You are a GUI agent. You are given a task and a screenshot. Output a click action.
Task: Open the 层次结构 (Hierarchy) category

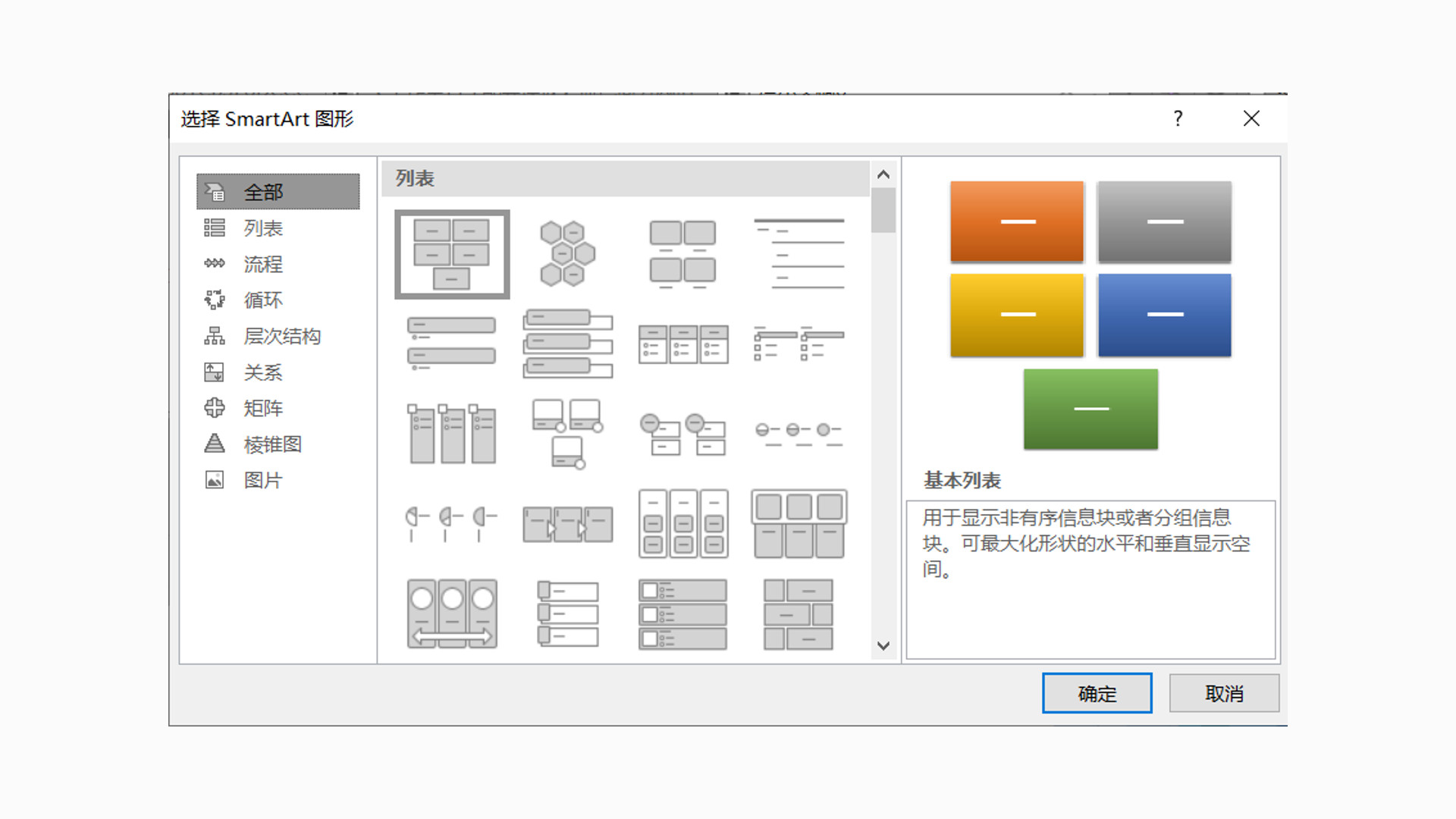click(x=281, y=336)
